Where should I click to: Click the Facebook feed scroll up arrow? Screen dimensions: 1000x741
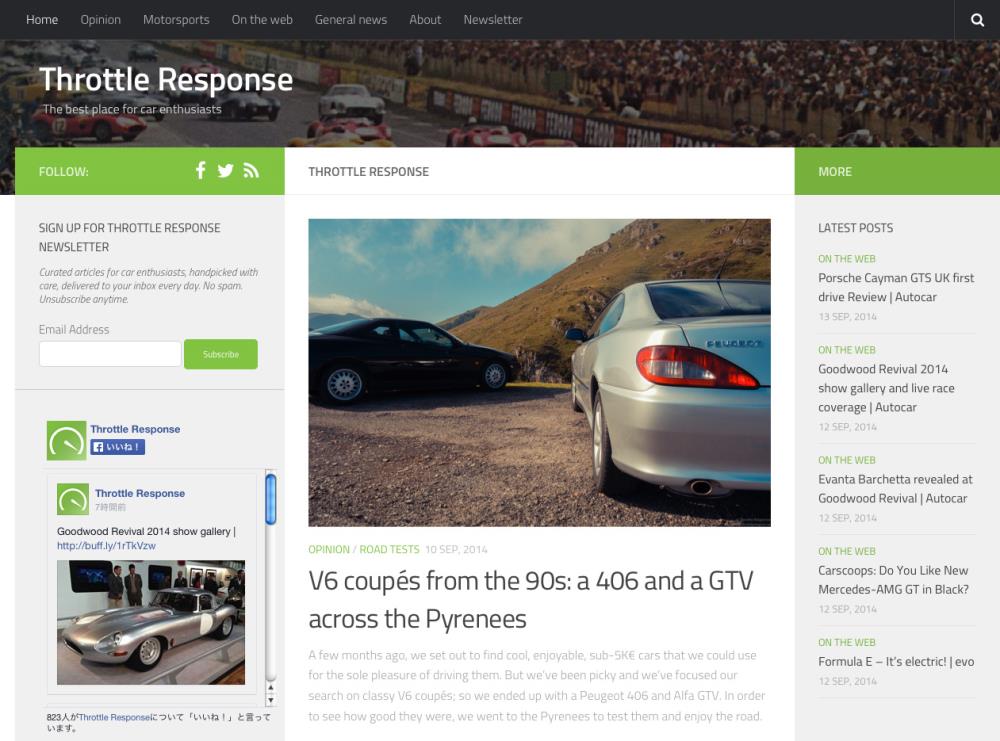point(270,687)
